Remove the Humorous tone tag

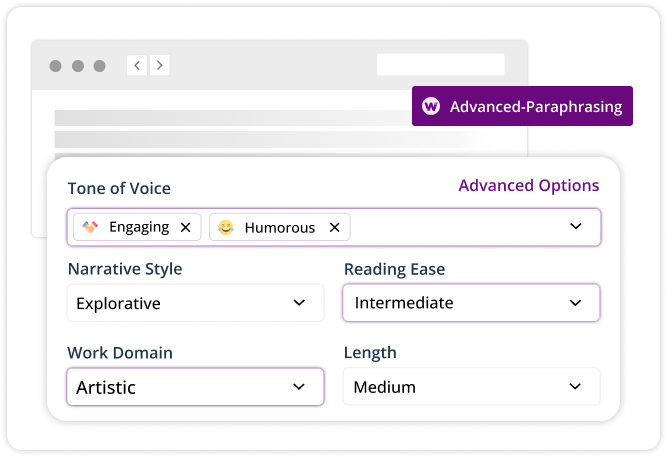click(334, 227)
